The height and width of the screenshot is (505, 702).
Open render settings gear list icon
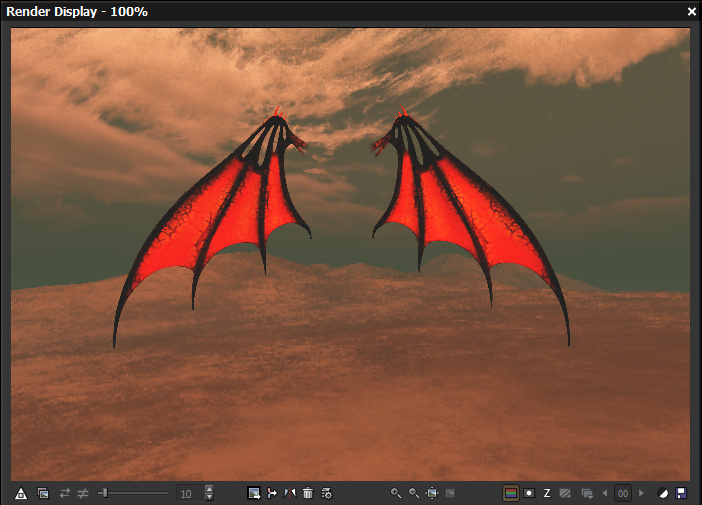[x=326, y=493]
